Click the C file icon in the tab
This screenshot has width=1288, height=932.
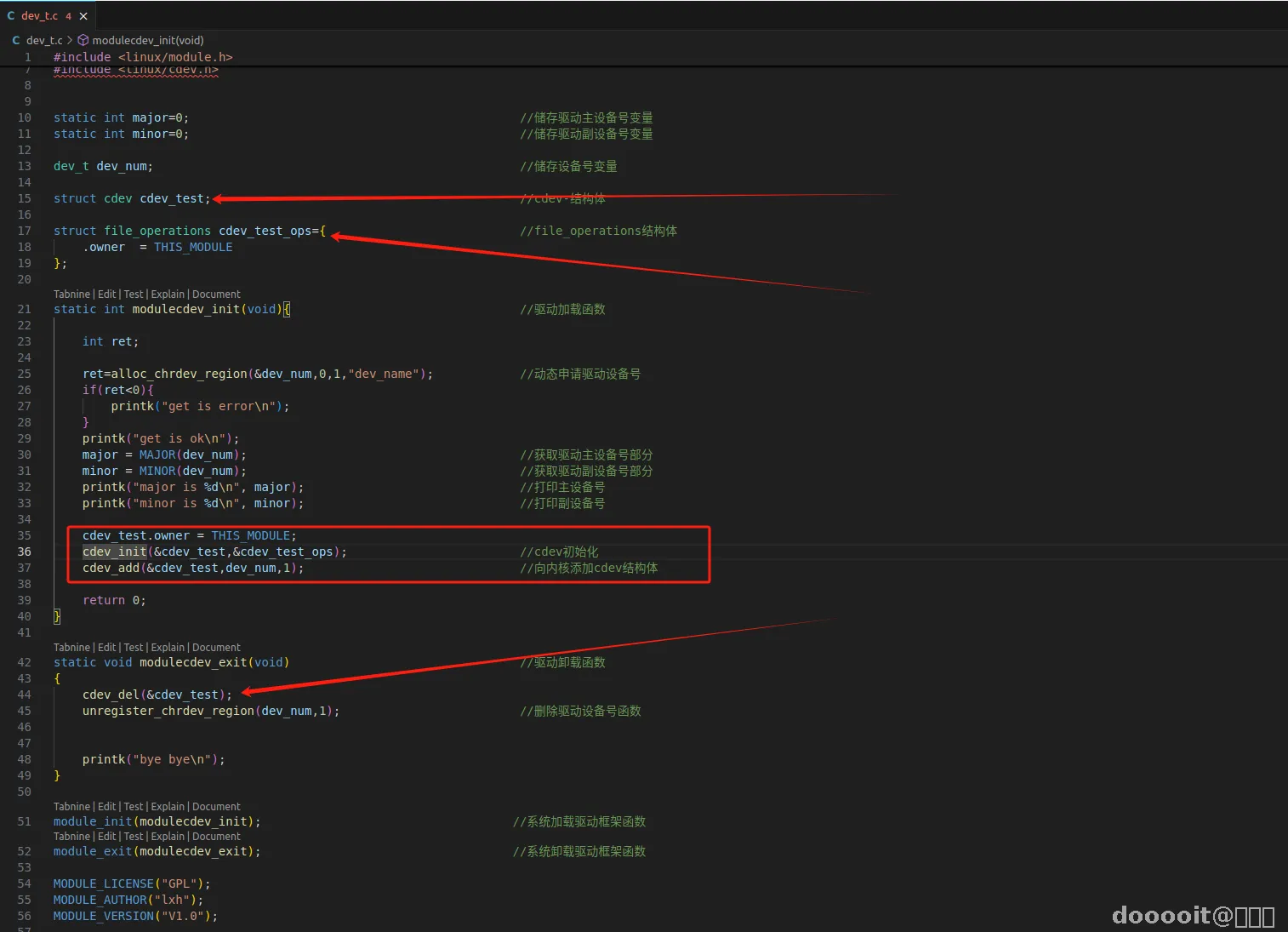(11, 16)
